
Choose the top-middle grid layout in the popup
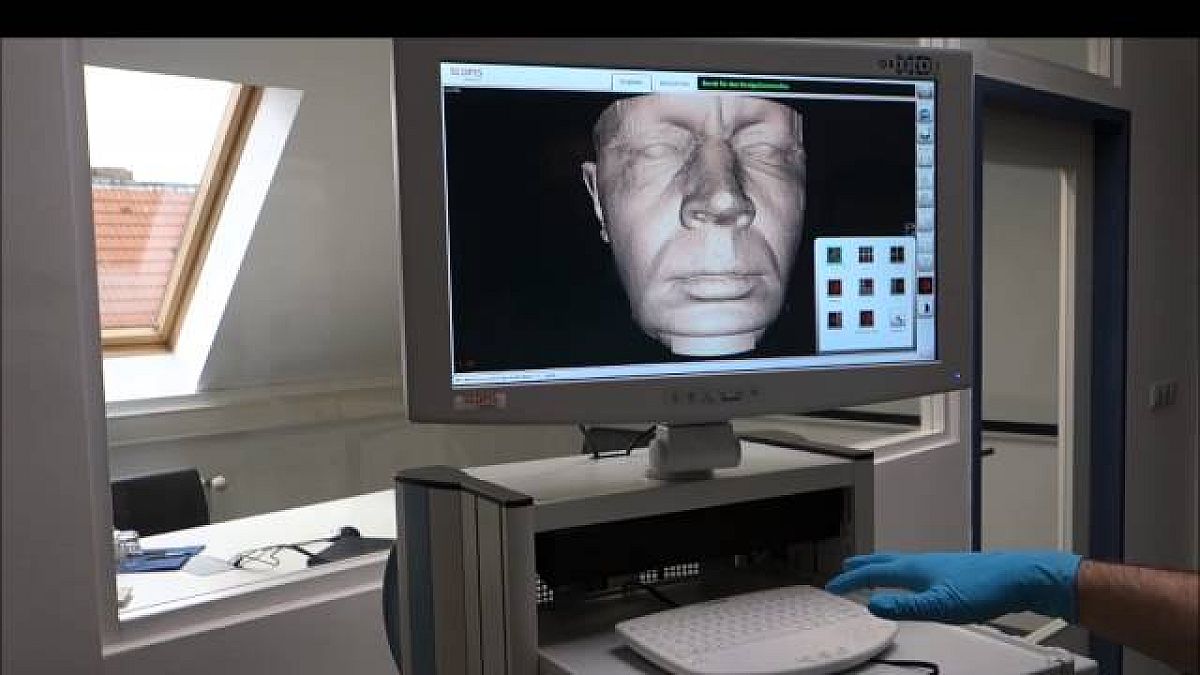coord(865,254)
